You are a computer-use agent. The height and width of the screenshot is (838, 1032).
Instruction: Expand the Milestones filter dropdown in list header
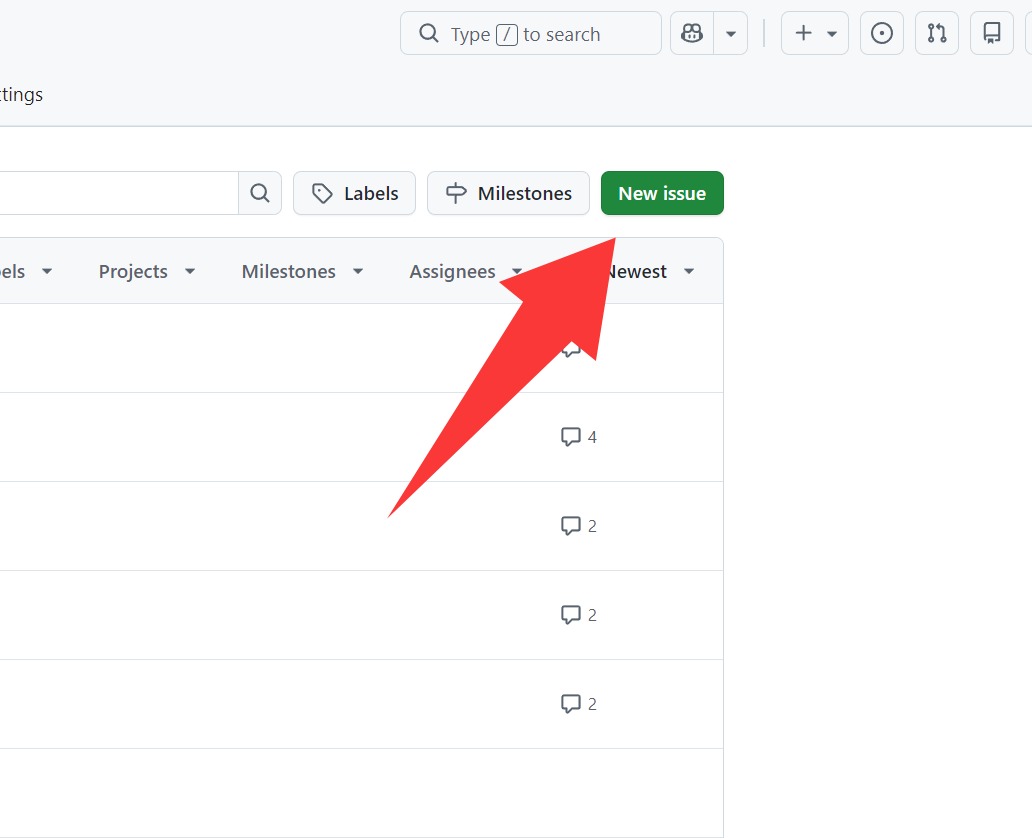pyautogui.click(x=302, y=272)
